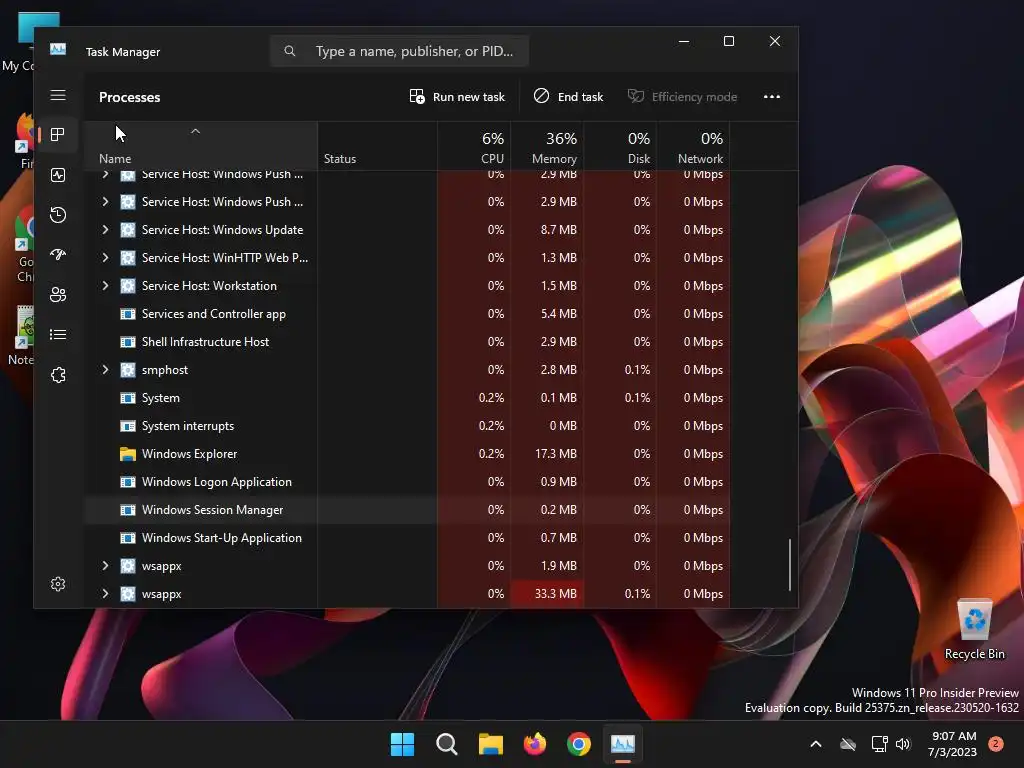
Task: Show hidden system tray icons
Action: click(x=816, y=744)
